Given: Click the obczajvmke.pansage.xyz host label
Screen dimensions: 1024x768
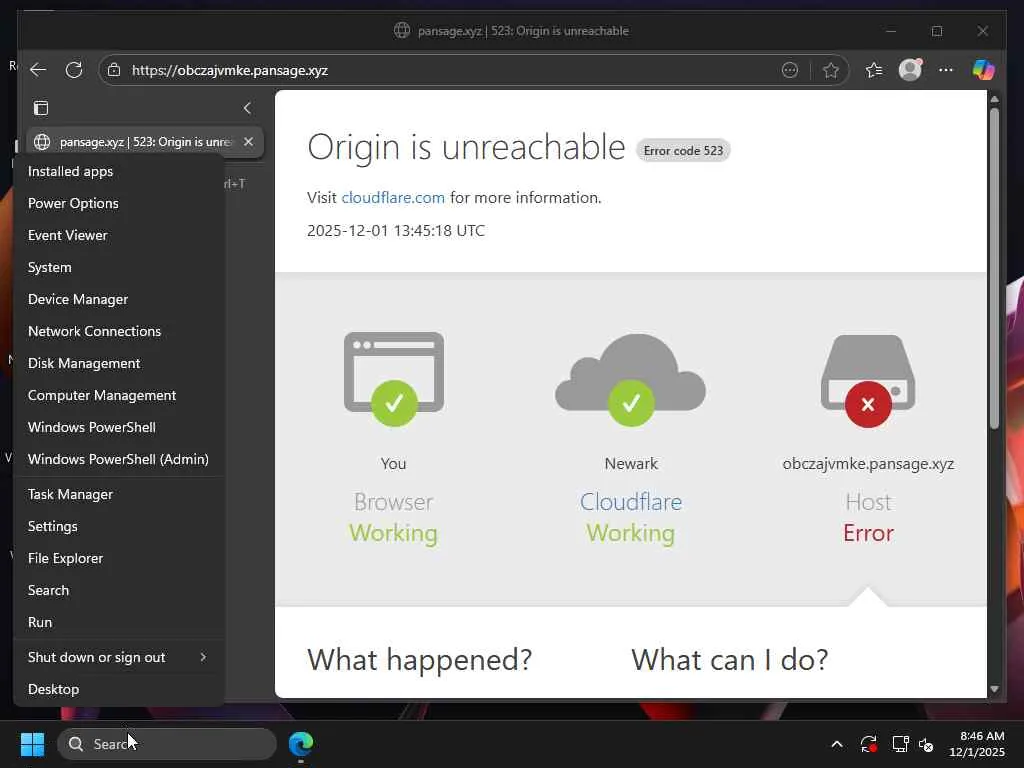Looking at the screenshot, I should point(868,464).
